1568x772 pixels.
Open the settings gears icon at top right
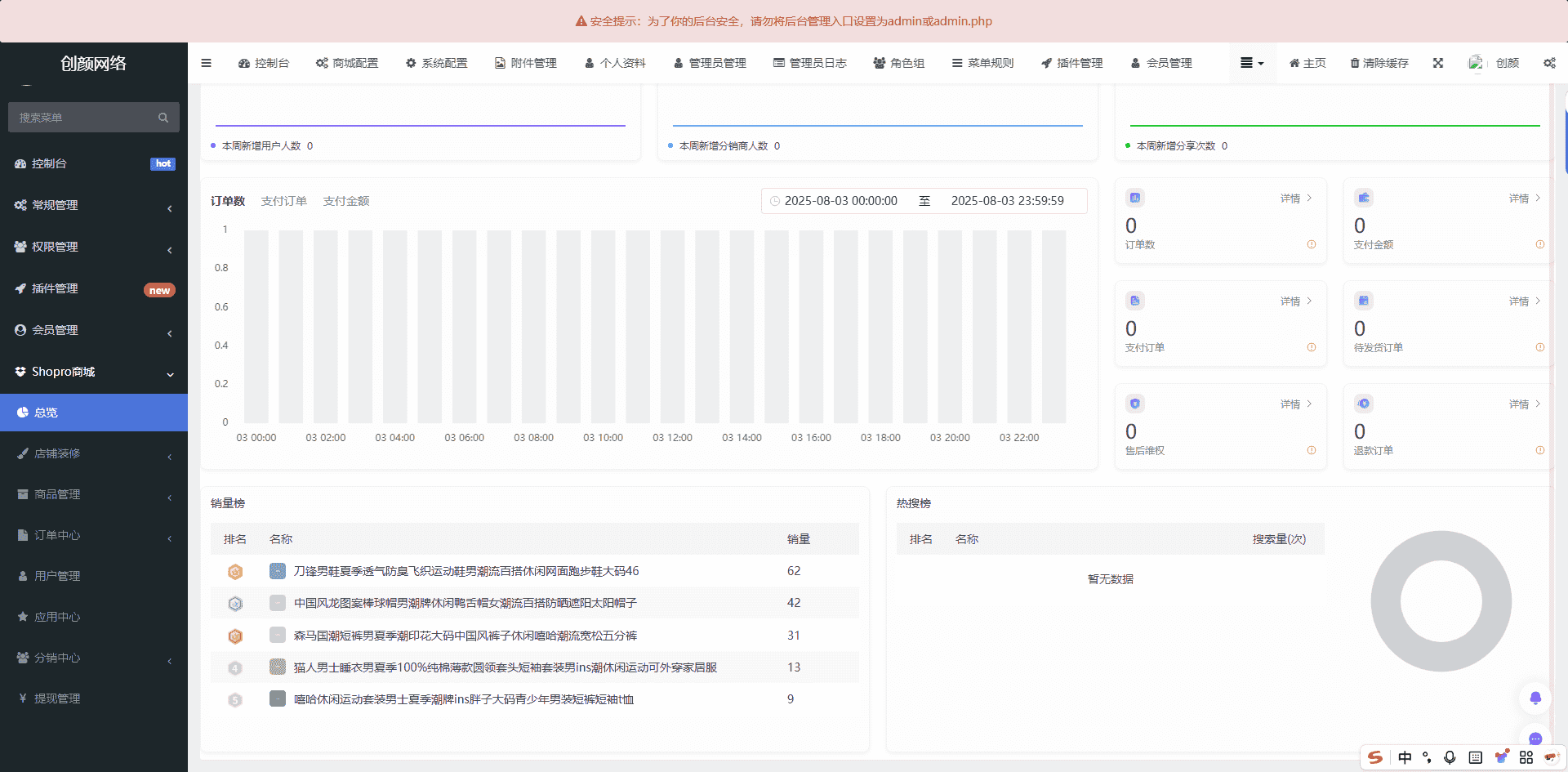point(1549,63)
